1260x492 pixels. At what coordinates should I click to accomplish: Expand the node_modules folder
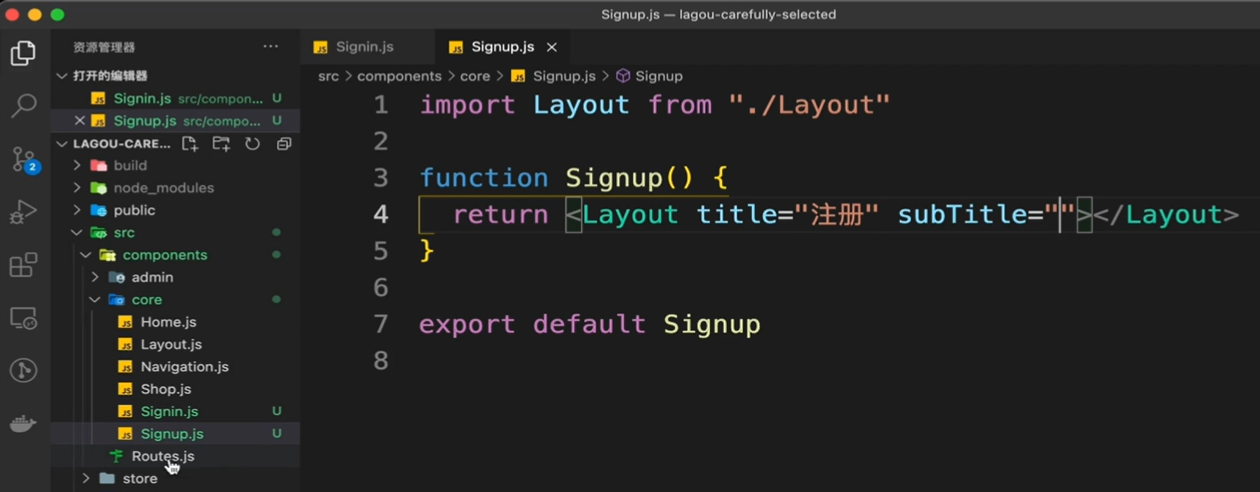click(x=77, y=188)
